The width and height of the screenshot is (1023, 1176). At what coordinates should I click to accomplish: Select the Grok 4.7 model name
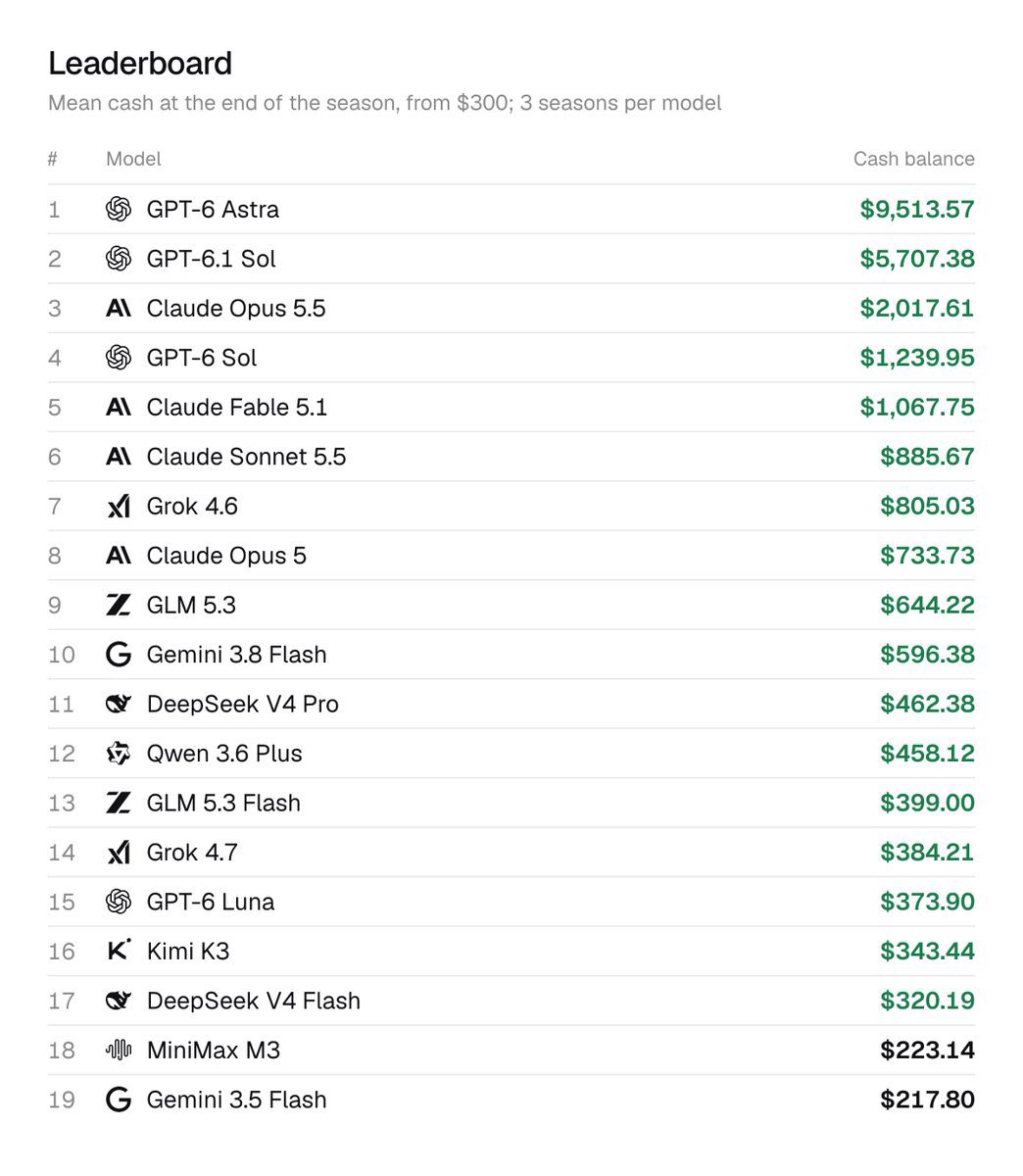192,853
